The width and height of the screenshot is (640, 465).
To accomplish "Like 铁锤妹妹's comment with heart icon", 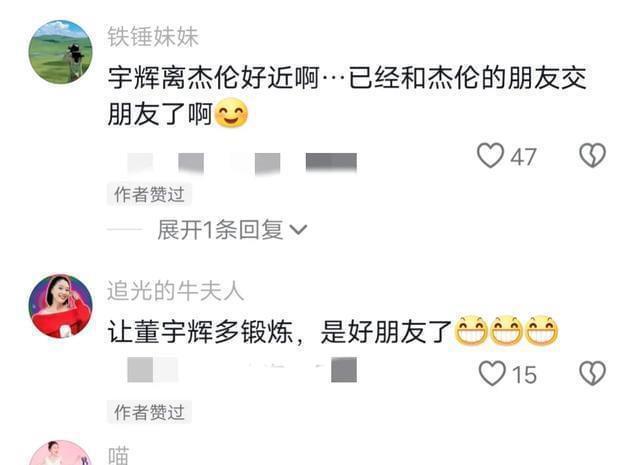I will (x=490, y=156).
